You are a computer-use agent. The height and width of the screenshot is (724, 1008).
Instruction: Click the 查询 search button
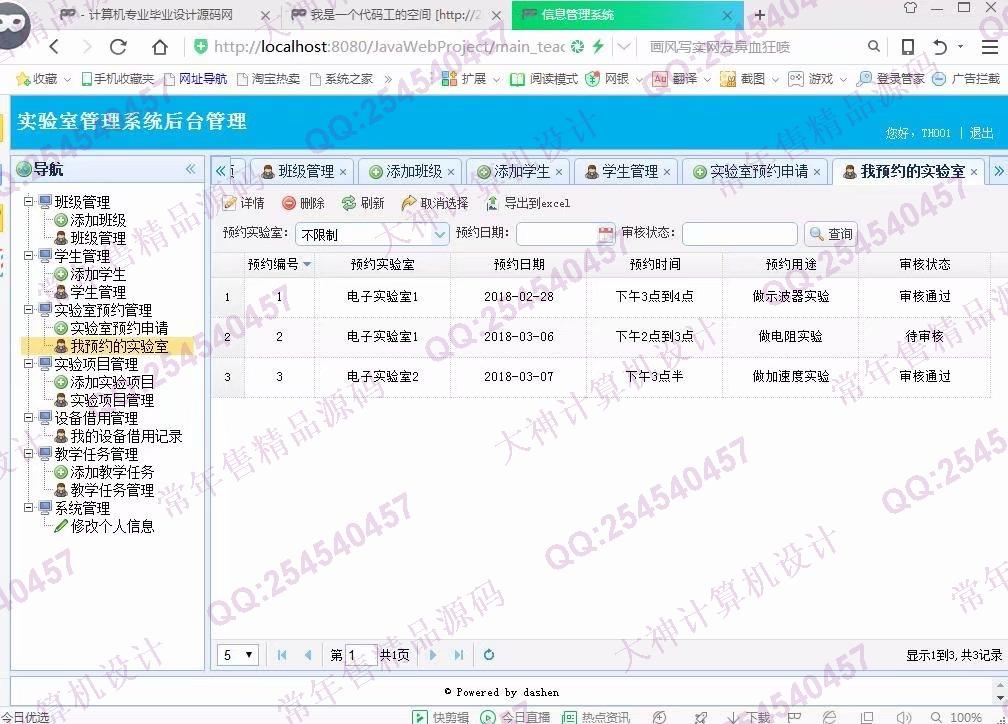click(x=831, y=234)
